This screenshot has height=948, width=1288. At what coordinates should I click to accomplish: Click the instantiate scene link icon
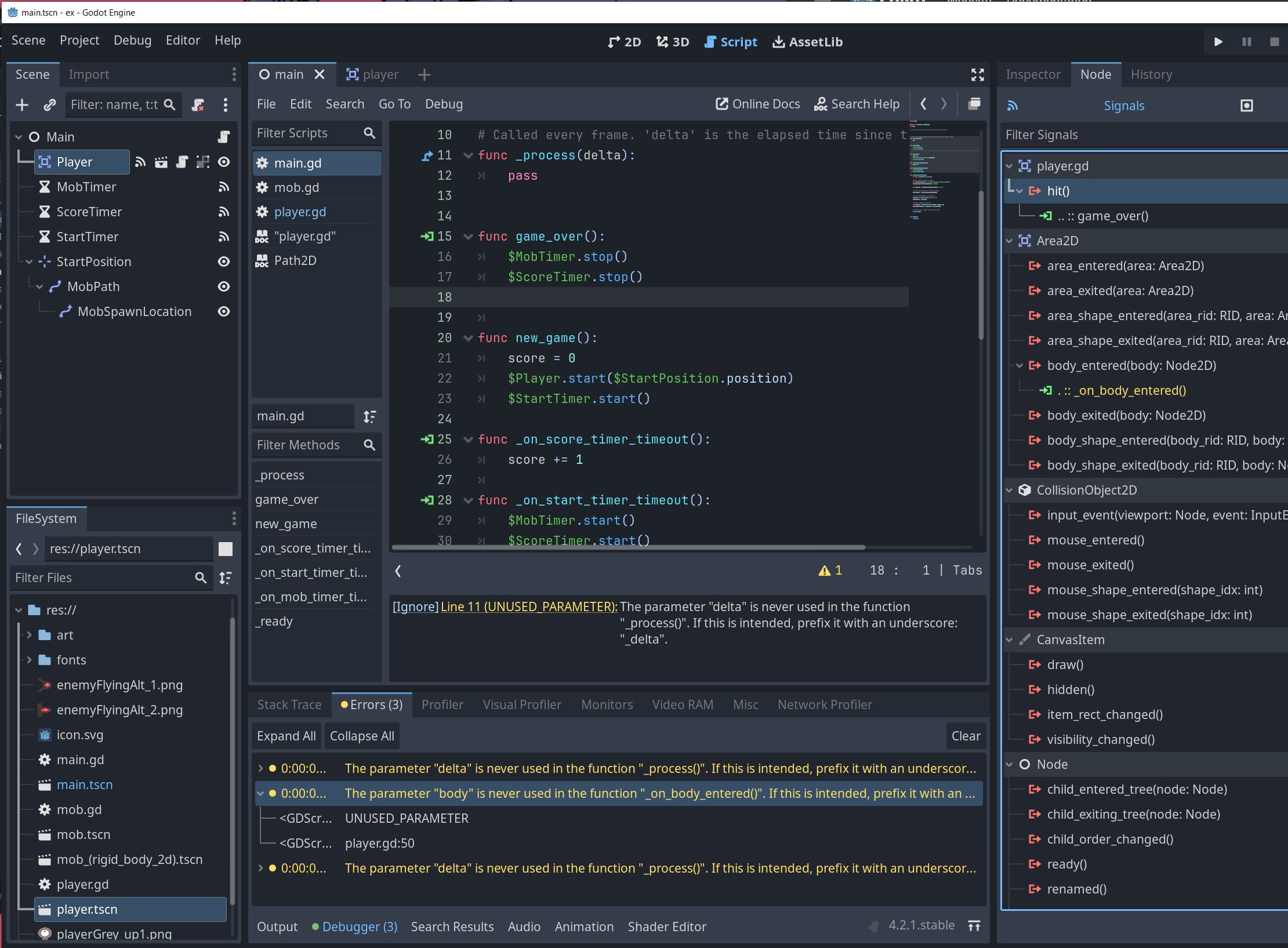50,105
